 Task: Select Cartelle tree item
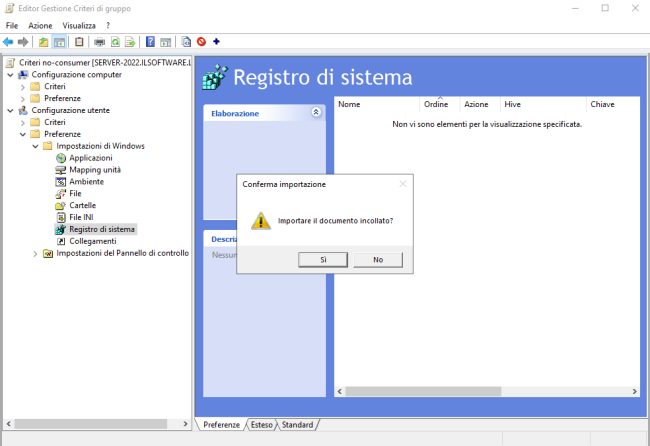click(x=82, y=206)
